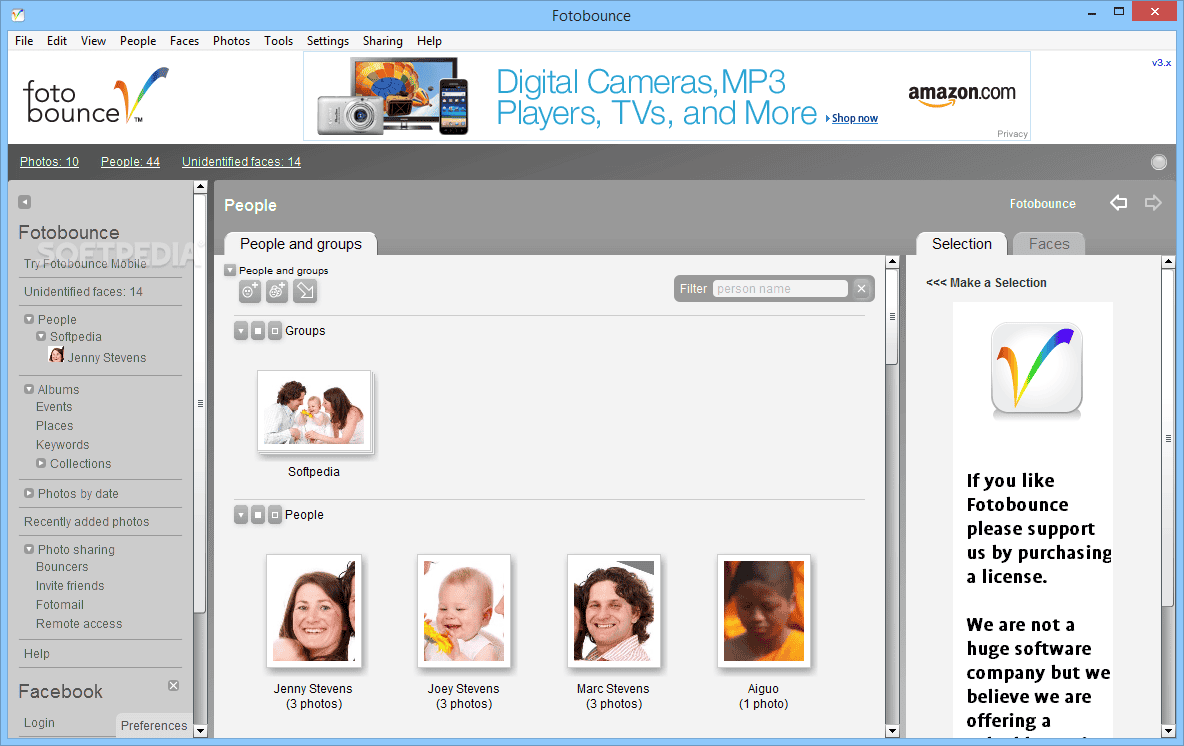The width and height of the screenshot is (1184, 746).
Task: Clear the person name filter
Action: coord(862,288)
